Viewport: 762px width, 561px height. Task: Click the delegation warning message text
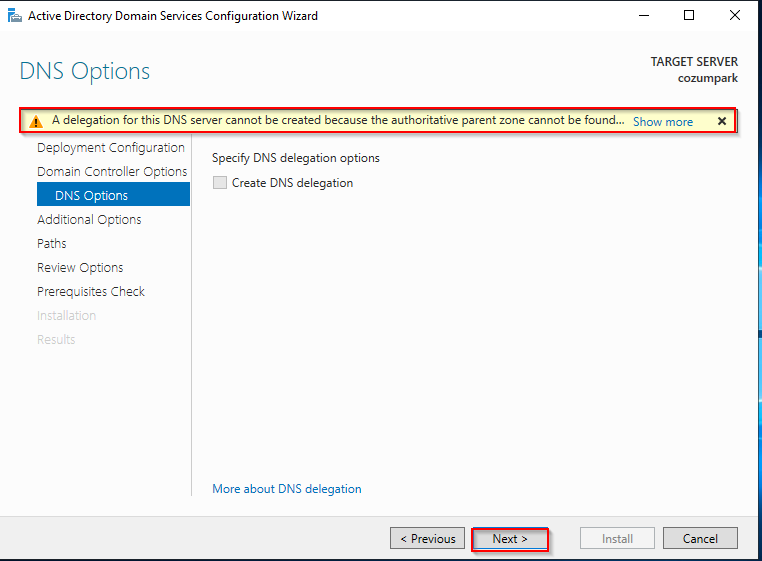pyautogui.click(x=338, y=120)
